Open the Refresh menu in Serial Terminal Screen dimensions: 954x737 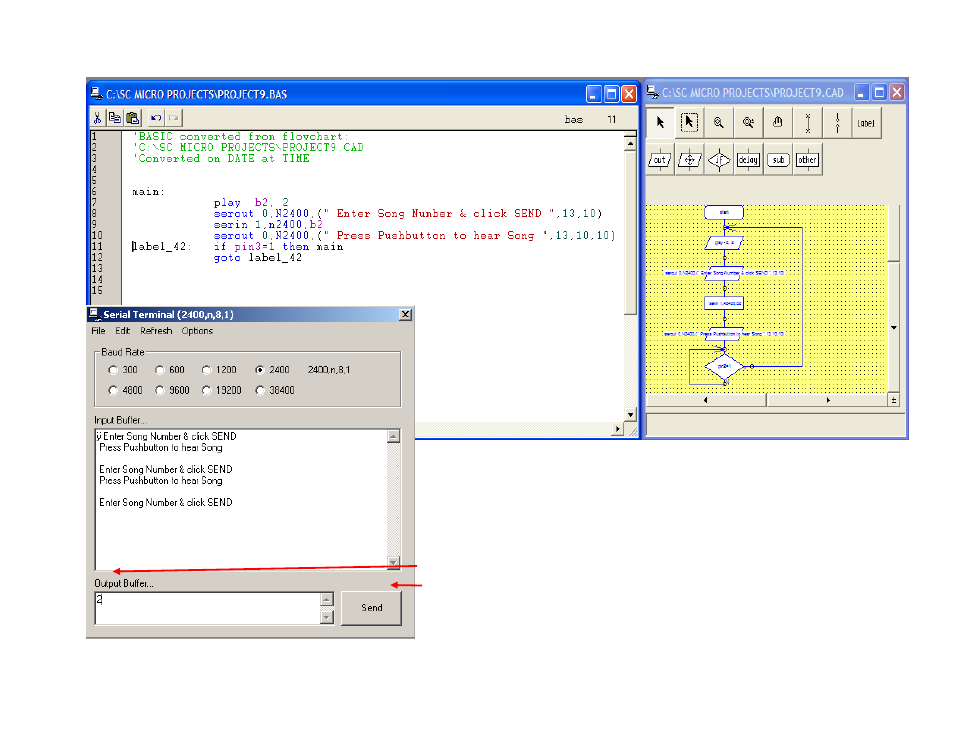coord(156,331)
